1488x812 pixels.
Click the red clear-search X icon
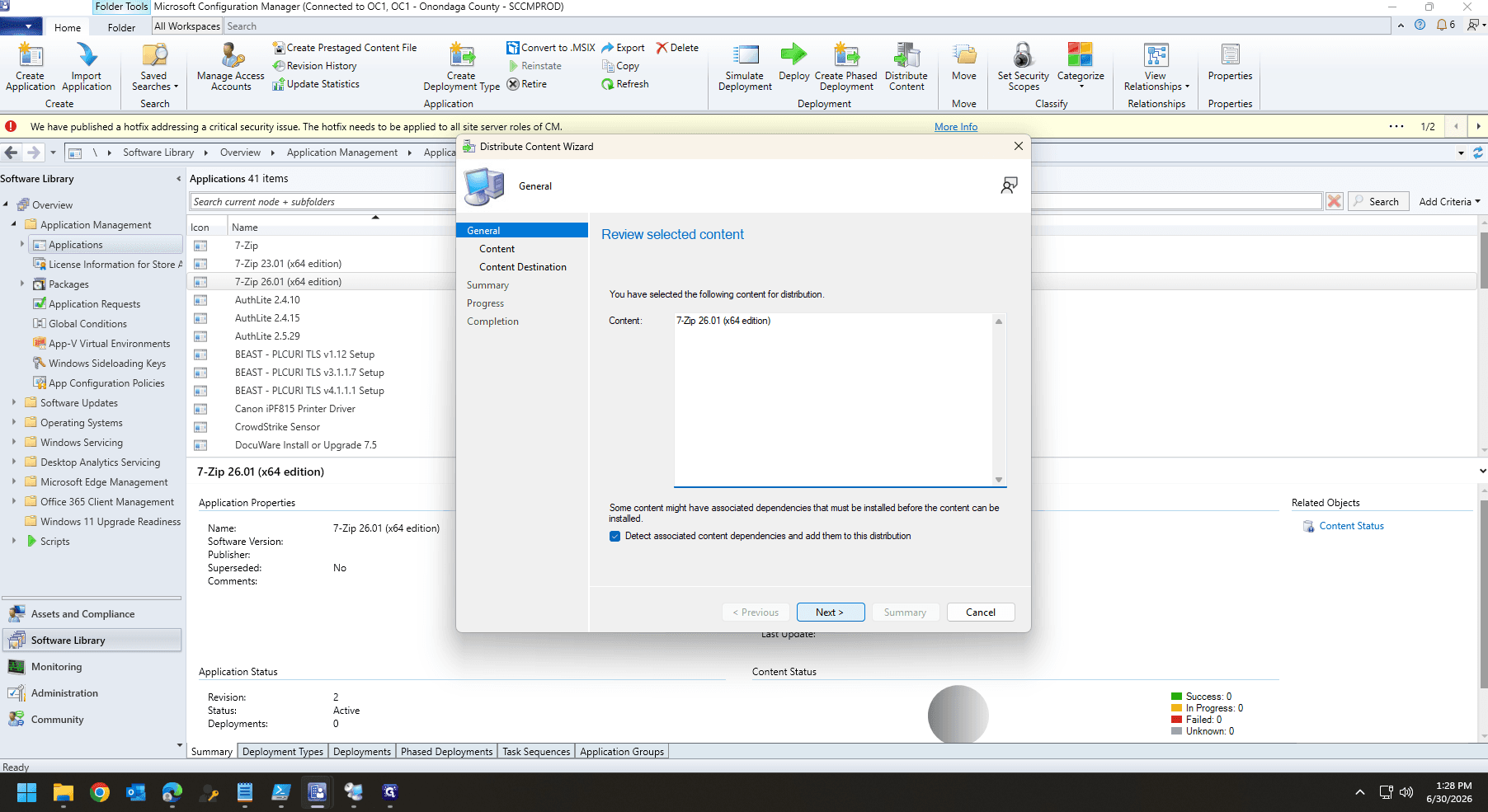click(1334, 201)
